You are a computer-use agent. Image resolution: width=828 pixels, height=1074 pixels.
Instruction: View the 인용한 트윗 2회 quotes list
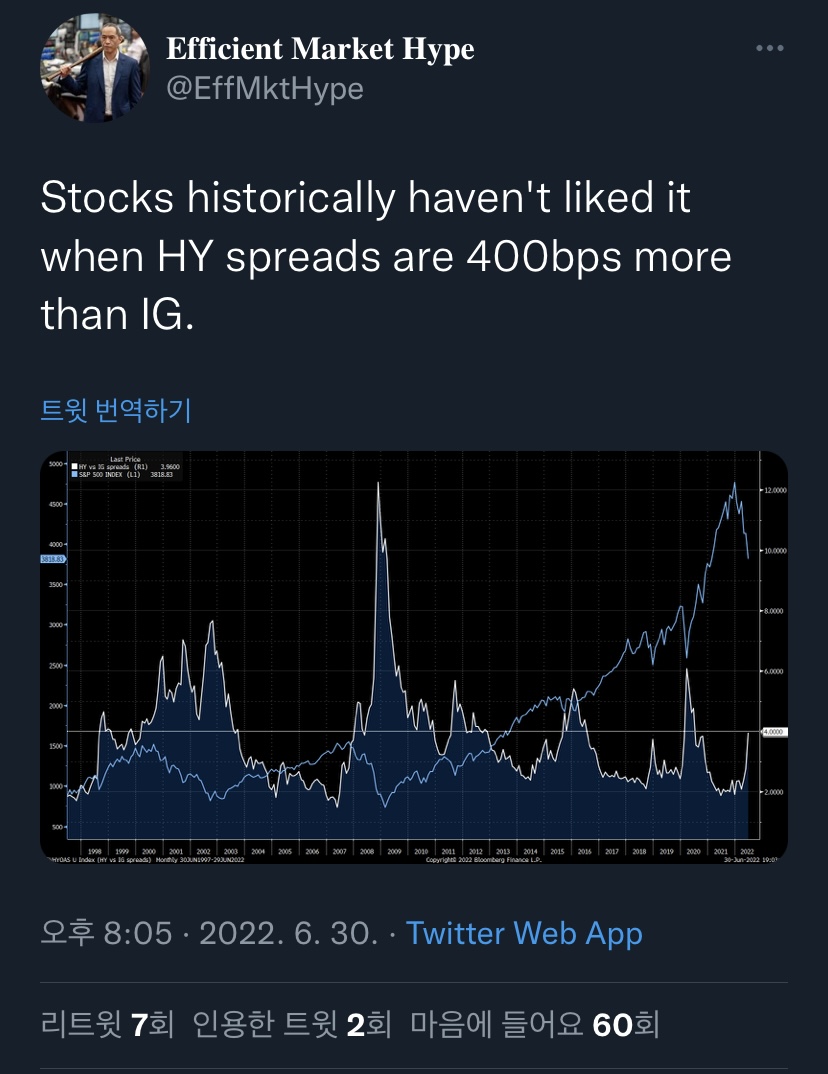[292, 1025]
